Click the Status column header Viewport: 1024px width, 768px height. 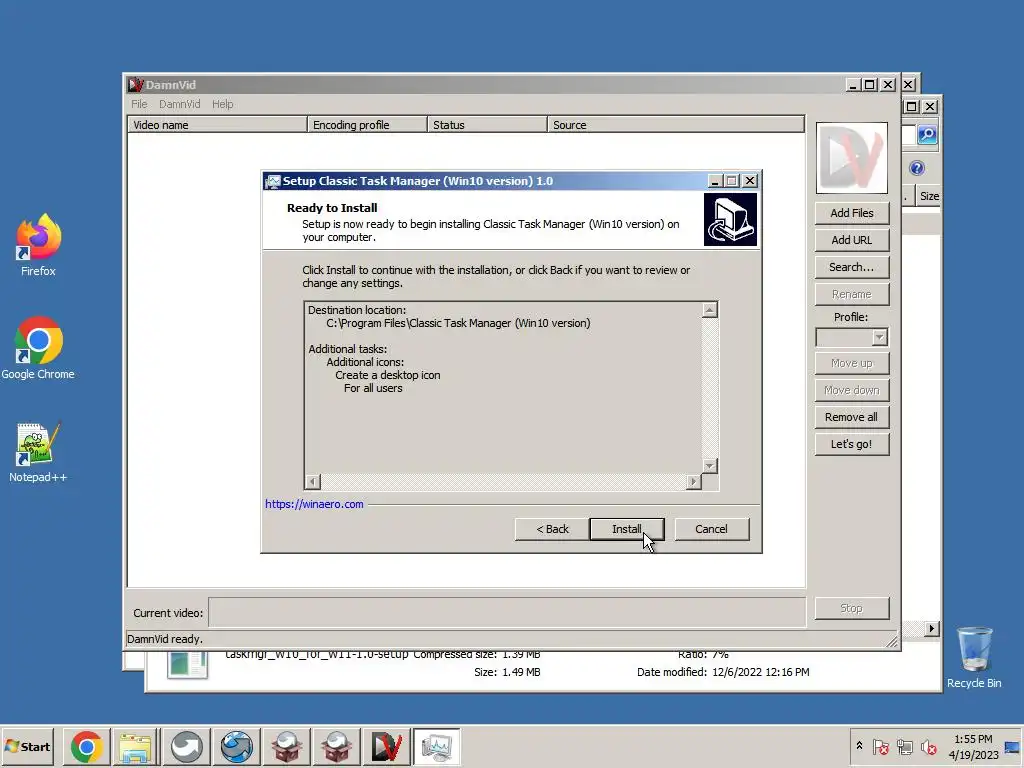pos(487,125)
